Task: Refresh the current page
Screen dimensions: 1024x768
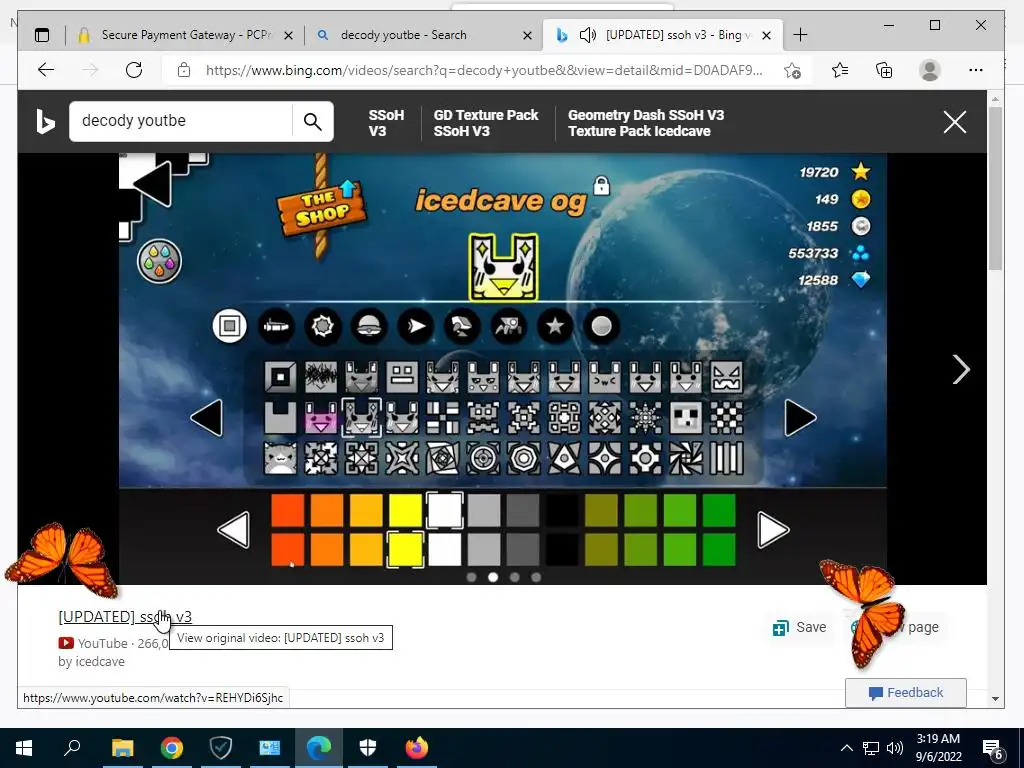Action: (134, 70)
